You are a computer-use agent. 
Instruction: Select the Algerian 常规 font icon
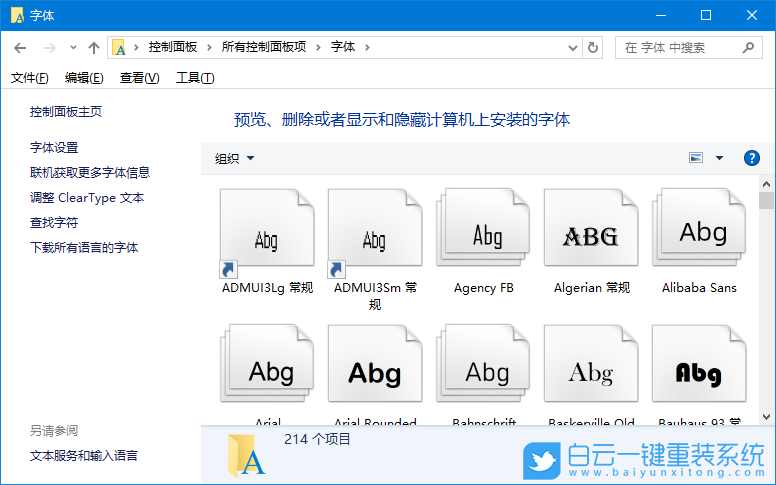(x=591, y=228)
